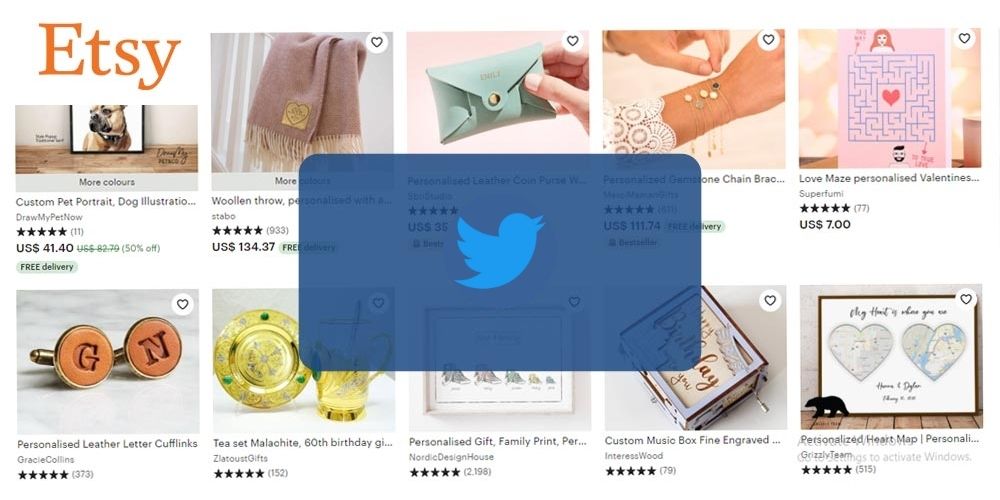Screen dimensions: 1000x500
Task: Click the Twitter bird logo overlay
Action: point(499,251)
